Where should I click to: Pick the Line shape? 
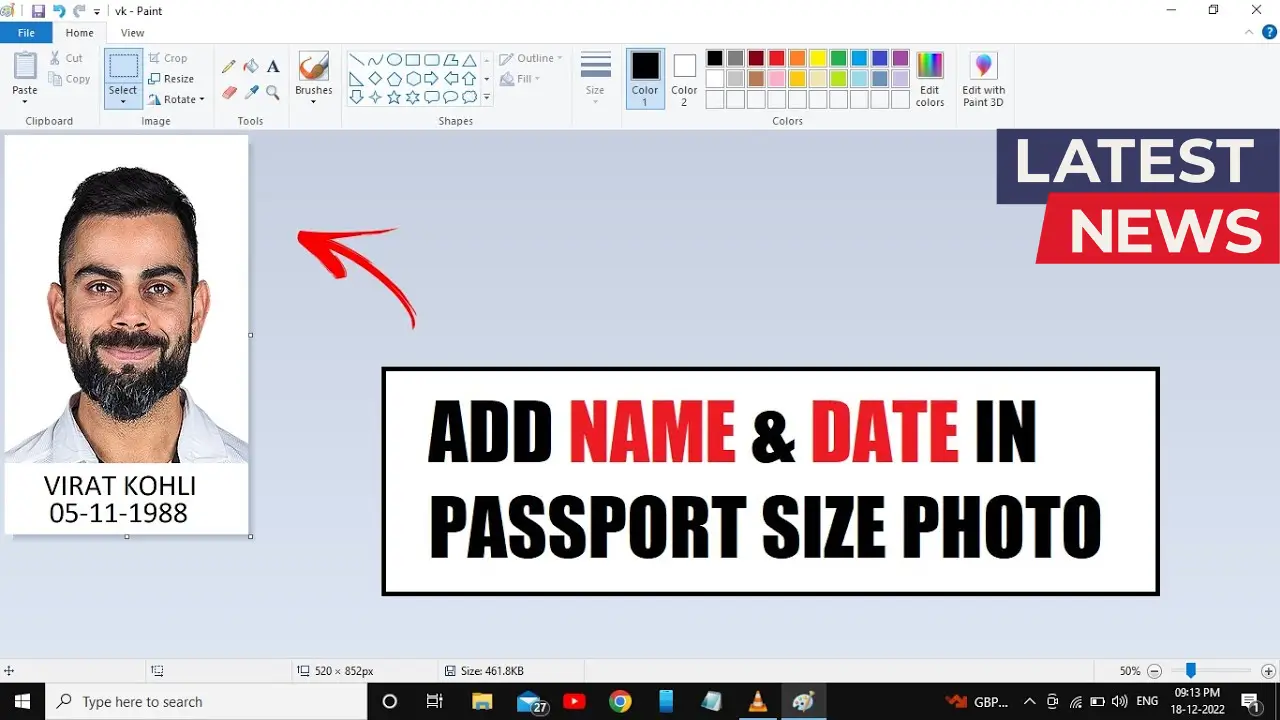[x=356, y=60]
